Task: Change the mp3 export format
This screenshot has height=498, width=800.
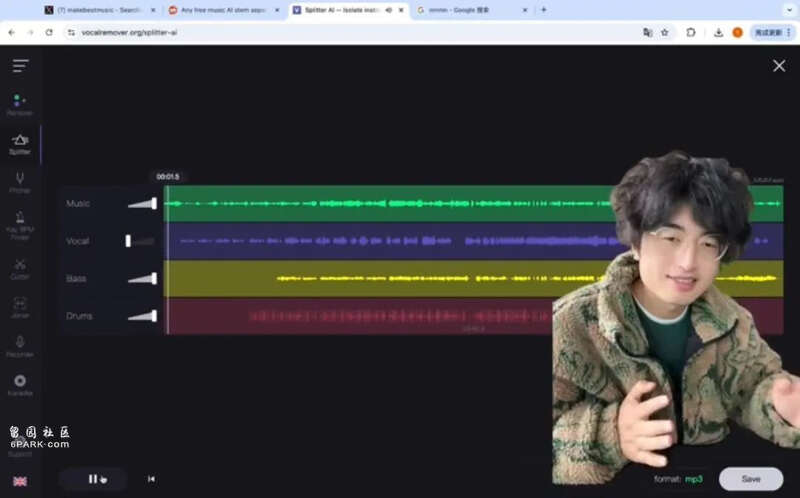Action: point(693,479)
